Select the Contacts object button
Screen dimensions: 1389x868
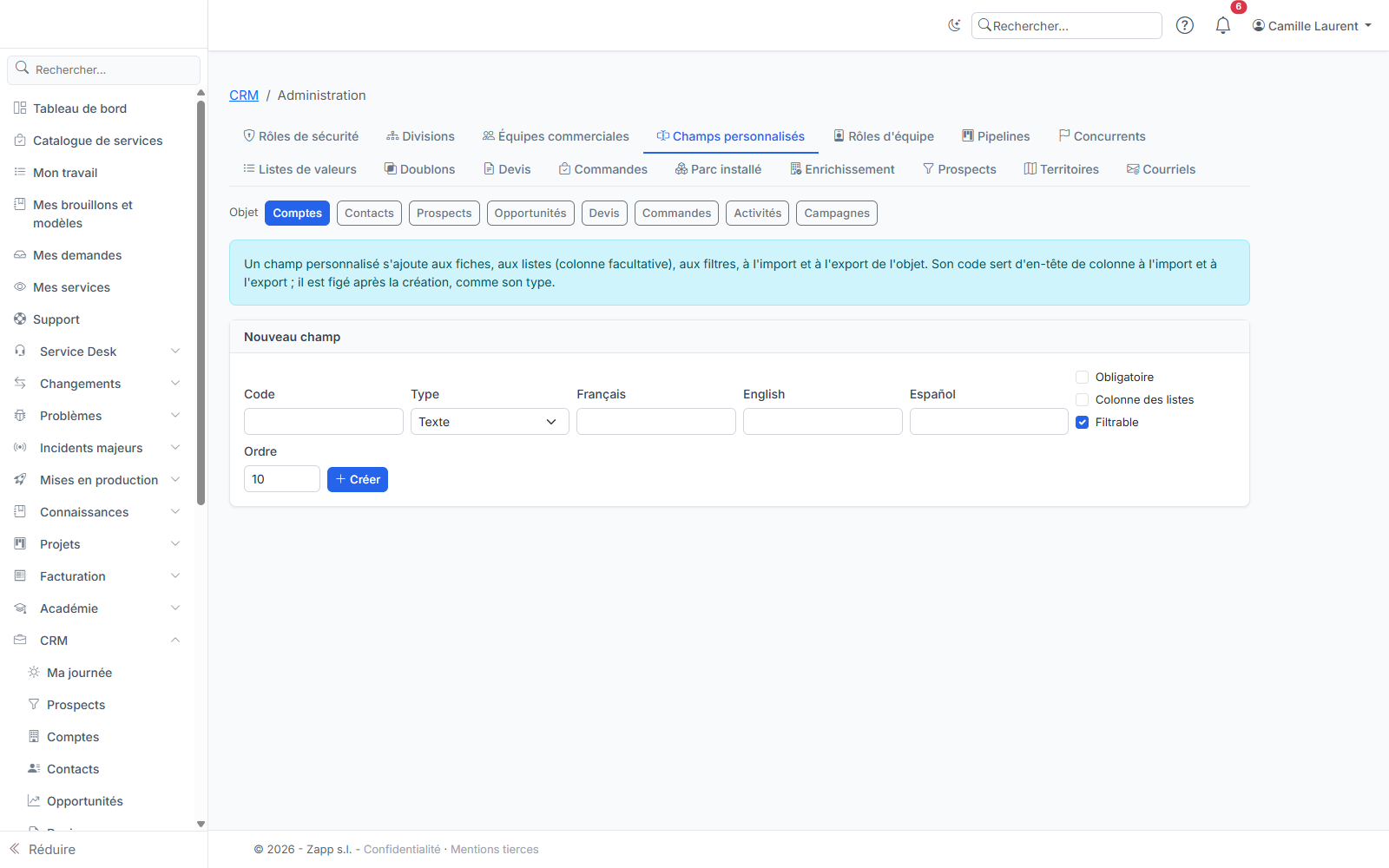point(369,214)
